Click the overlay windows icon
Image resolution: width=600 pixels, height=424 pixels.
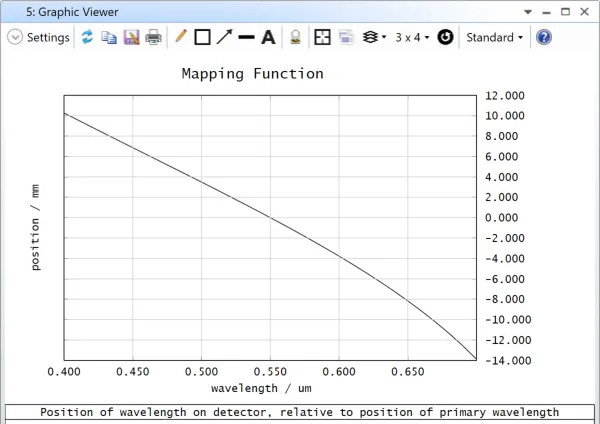click(346, 37)
